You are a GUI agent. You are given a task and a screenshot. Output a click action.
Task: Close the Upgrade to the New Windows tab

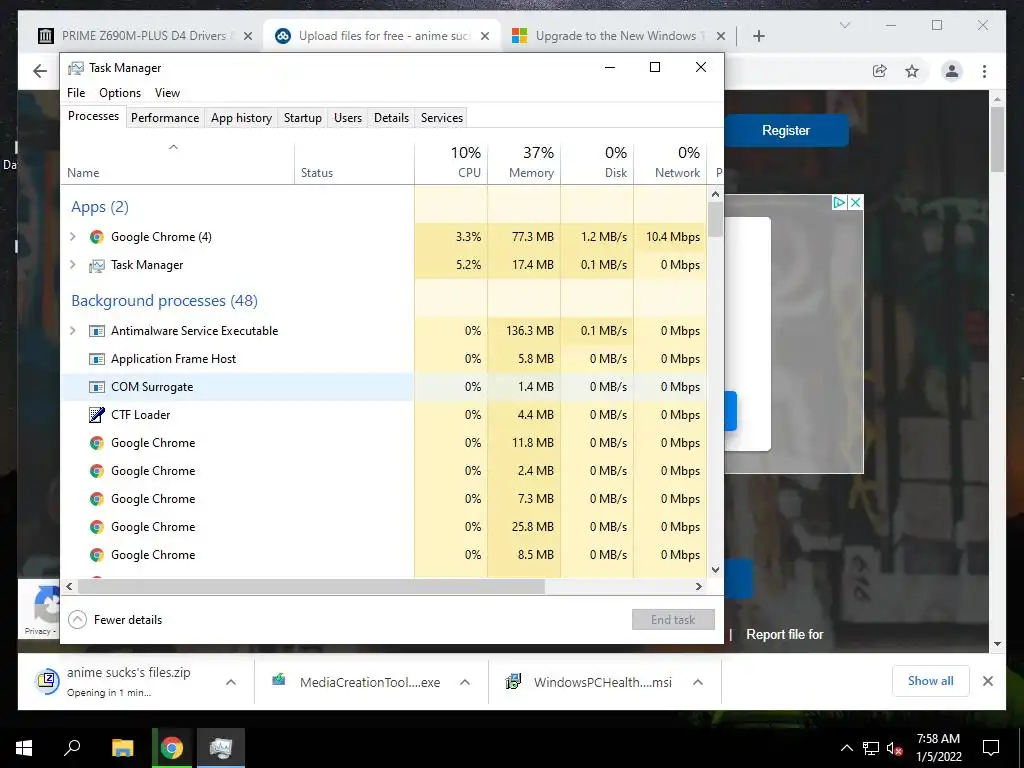[720, 37]
